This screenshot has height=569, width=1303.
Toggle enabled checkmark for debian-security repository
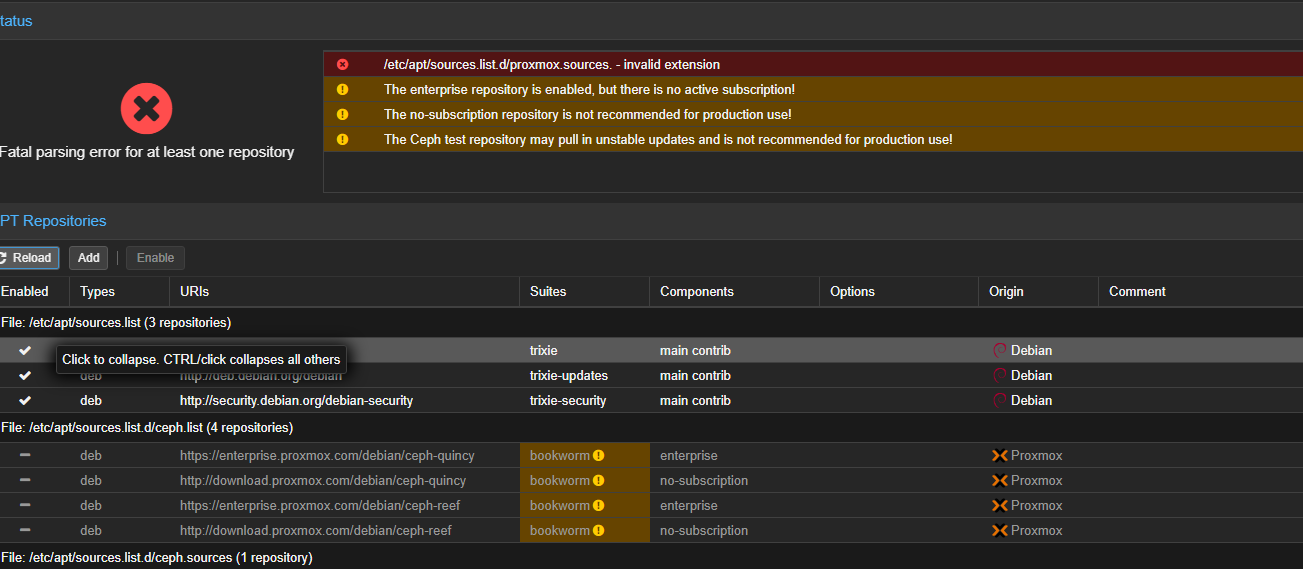pyautogui.click(x=25, y=400)
